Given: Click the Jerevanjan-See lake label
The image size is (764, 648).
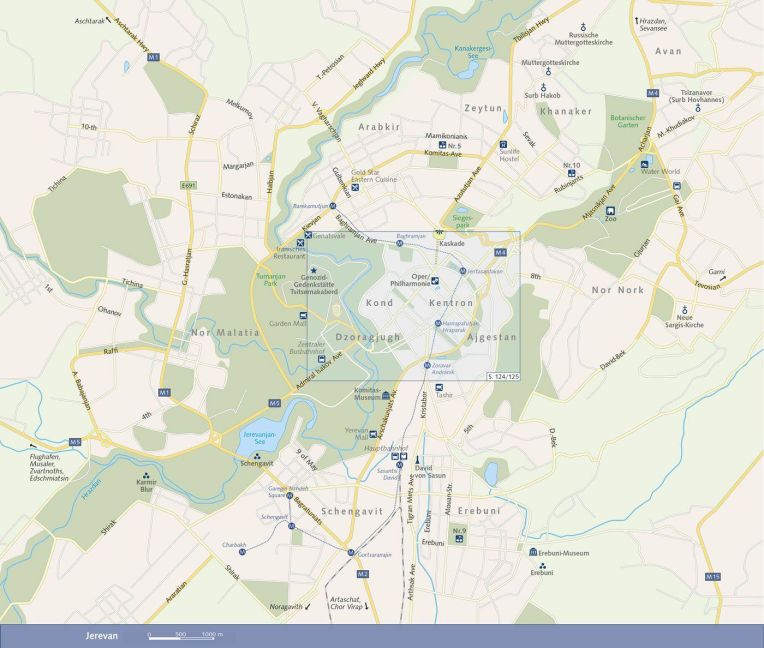Looking at the screenshot, I should coord(258,438).
